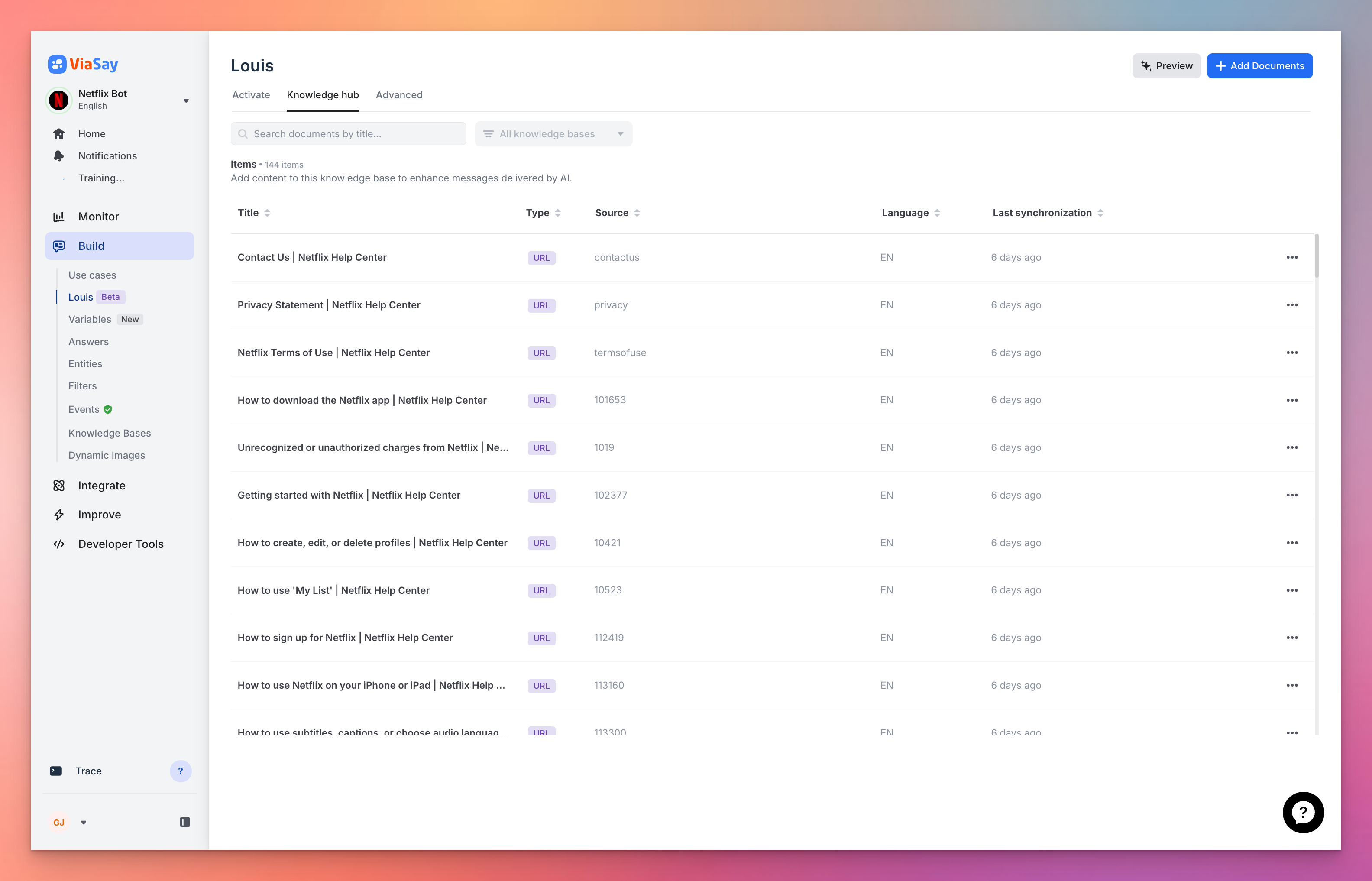Expand the Netflix Bot selector arrow

(186, 100)
